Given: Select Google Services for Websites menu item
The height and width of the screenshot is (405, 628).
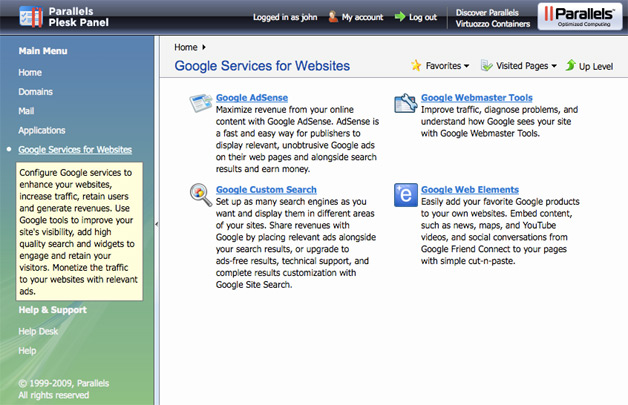Looking at the screenshot, I should pos(75,149).
